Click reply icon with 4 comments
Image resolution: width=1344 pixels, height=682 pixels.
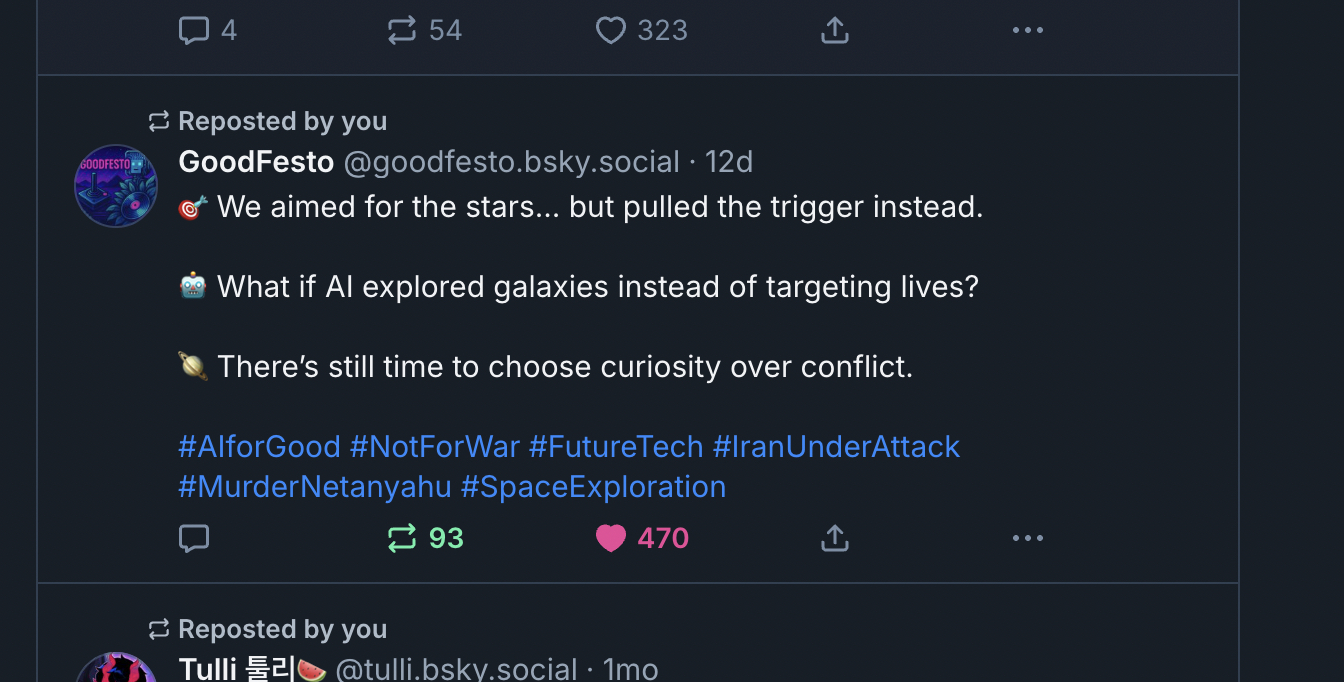(x=193, y=30)
